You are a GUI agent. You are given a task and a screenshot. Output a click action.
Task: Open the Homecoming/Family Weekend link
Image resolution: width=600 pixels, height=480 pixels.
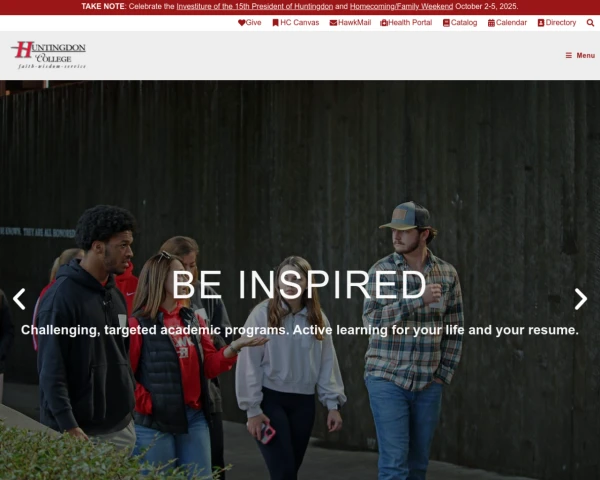401,7
